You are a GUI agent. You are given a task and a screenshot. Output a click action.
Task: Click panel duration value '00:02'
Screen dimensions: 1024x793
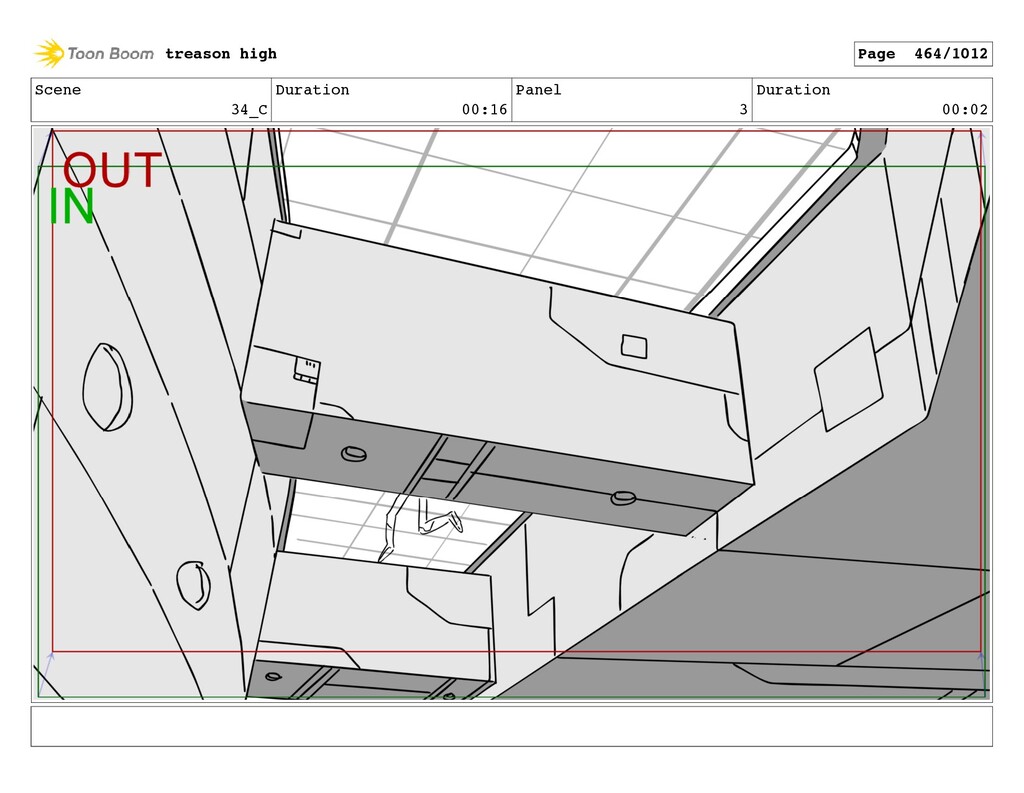click(965, 110)
